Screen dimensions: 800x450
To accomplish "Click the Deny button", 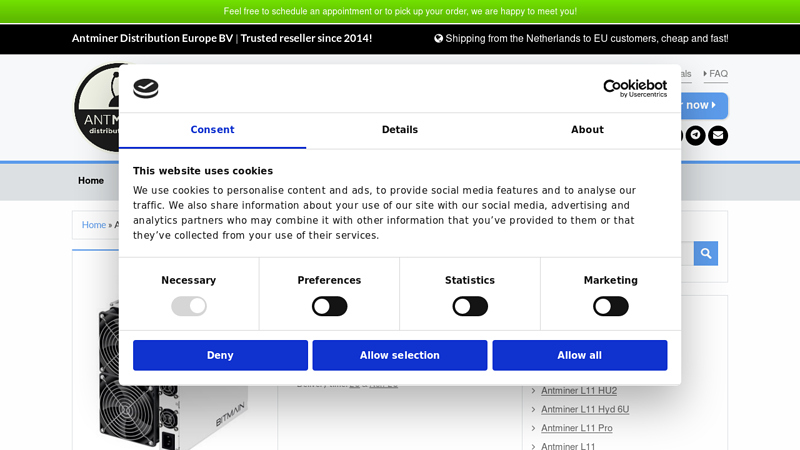I will point(220,355).
